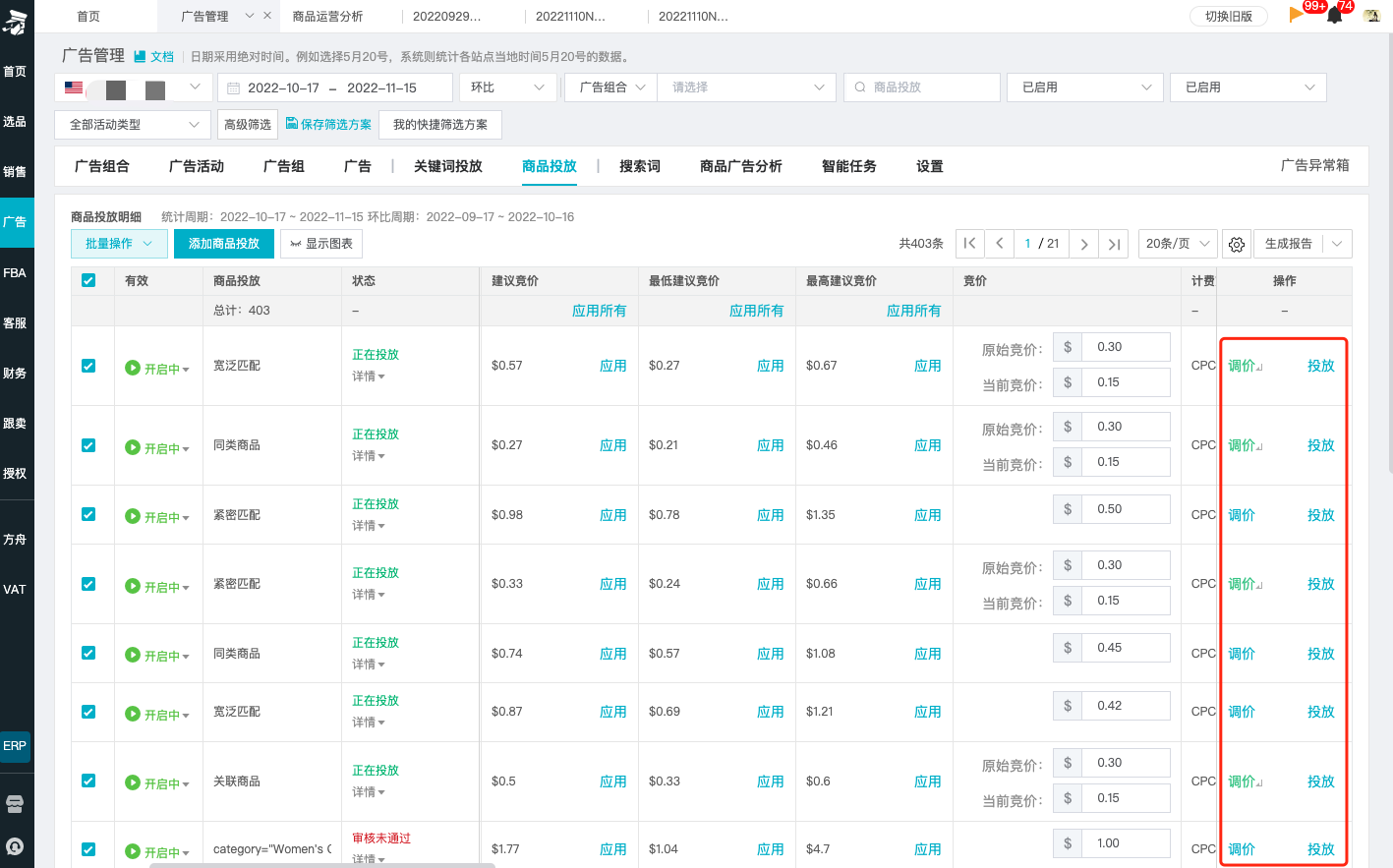This screenshot has width=1393, height=868.
Task: Open the 请选择 portfolio dropdown
Action: (747, 87)
